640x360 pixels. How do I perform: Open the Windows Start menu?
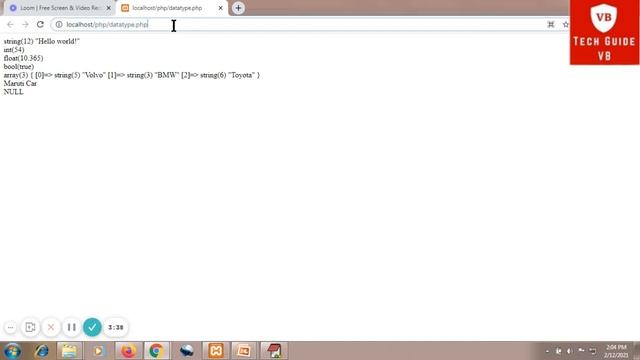12,351
